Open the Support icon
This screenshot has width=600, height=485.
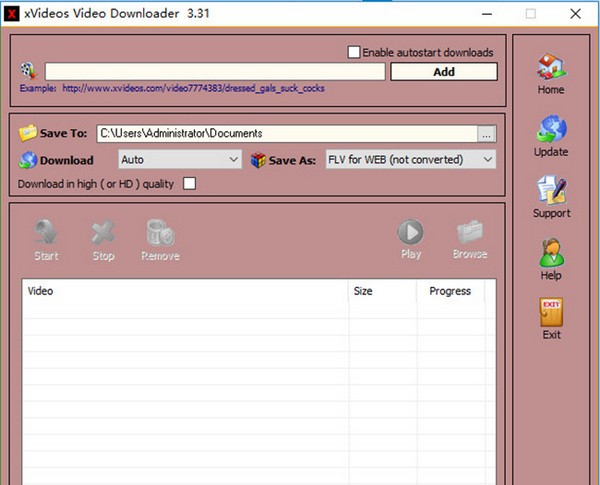click(x=552, y=190)
